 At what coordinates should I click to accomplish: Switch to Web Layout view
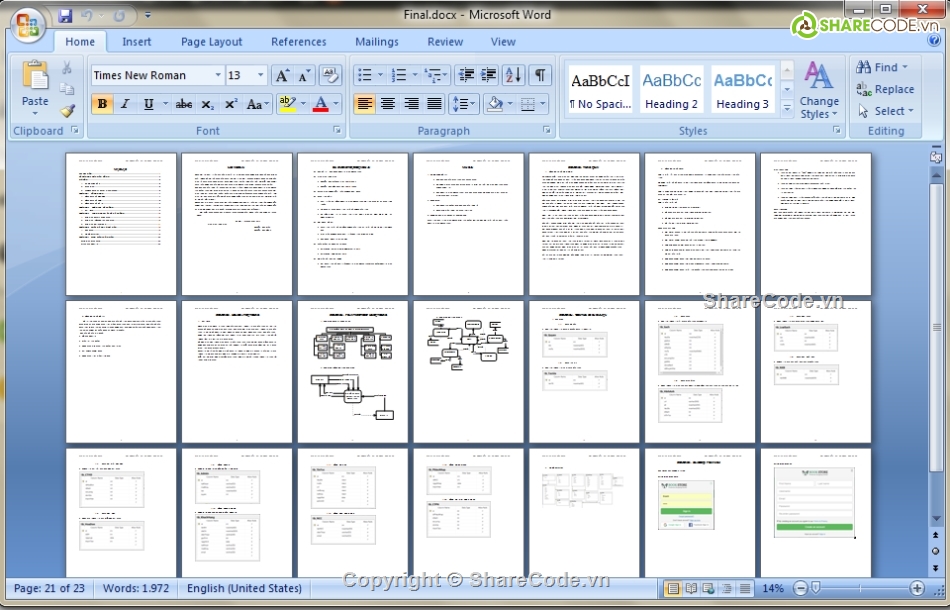(x=708, y=588)
